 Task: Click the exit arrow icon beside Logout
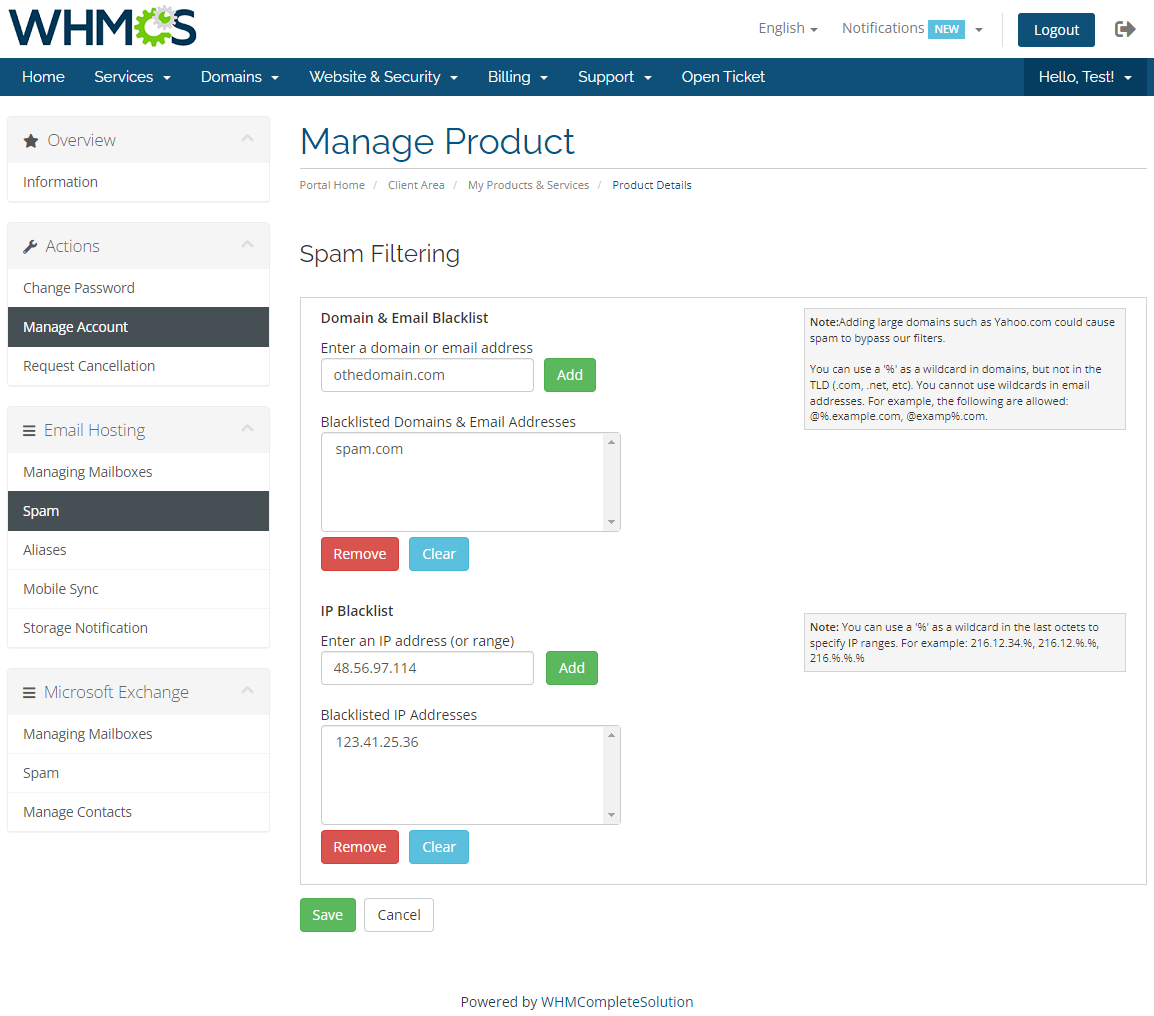(x=1125, y=29)
